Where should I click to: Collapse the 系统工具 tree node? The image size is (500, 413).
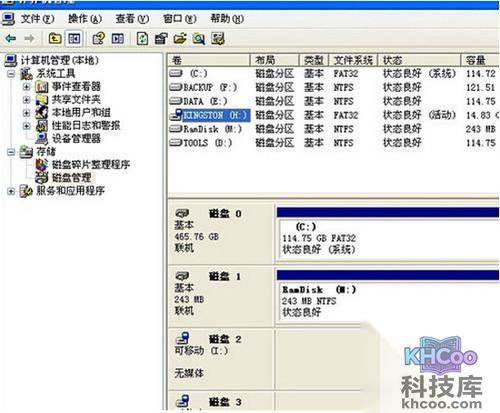11,74
